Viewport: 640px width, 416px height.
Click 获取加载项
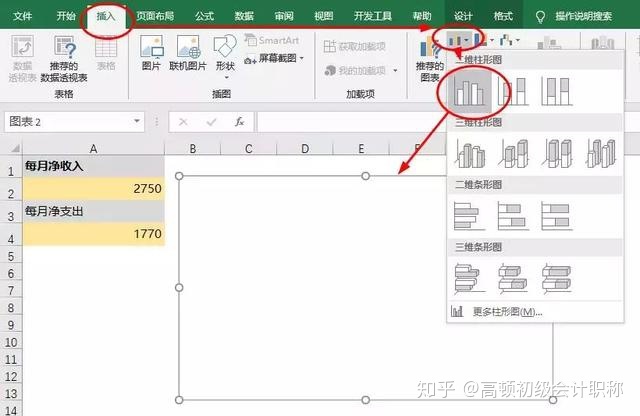[x=354, y=46]
